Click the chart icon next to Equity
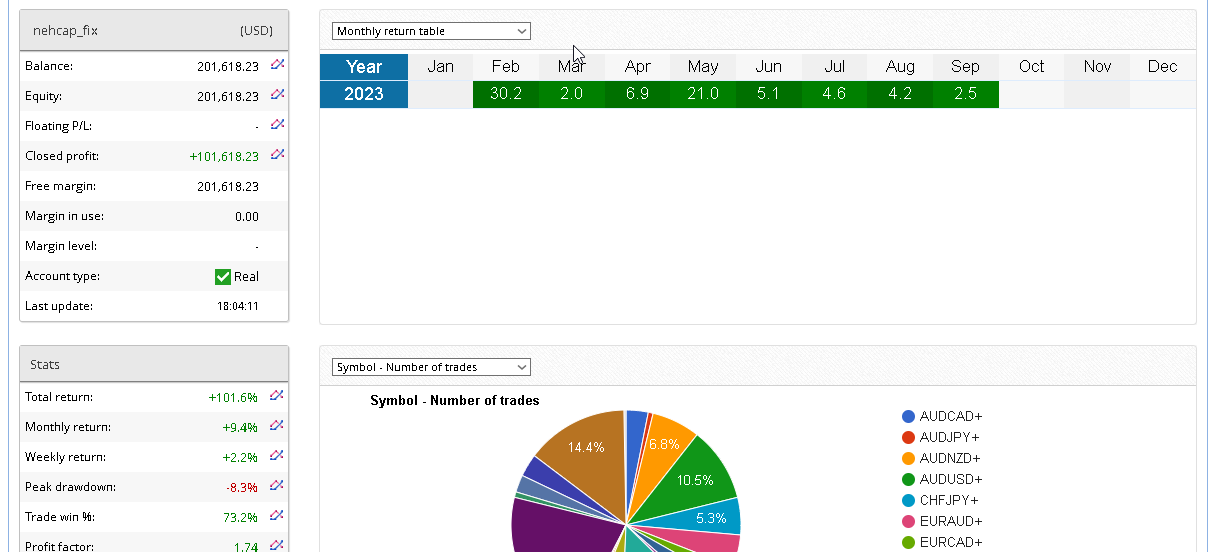 (x=278, y=95)
